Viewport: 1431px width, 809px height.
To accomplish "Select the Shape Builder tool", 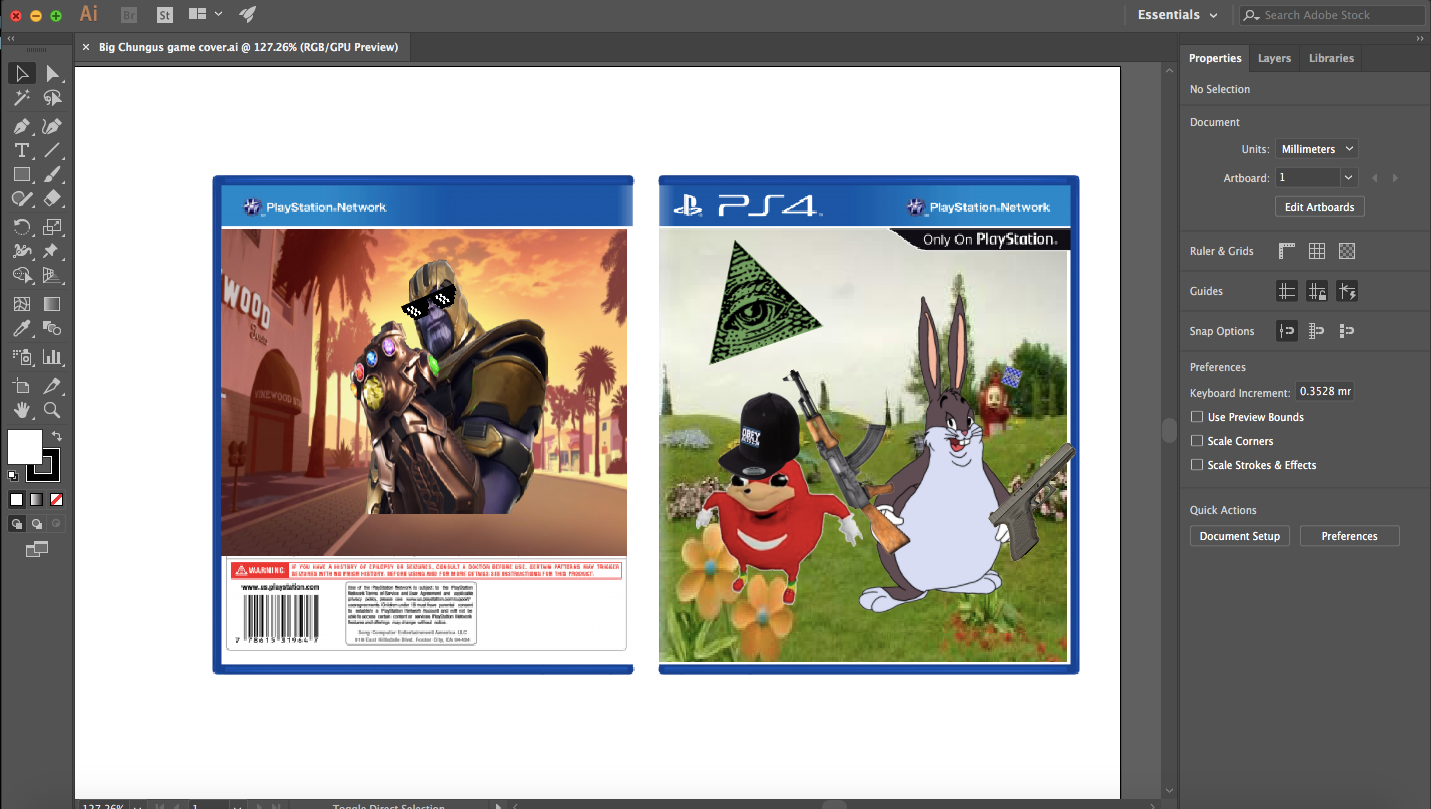I will tap(21, 275).
